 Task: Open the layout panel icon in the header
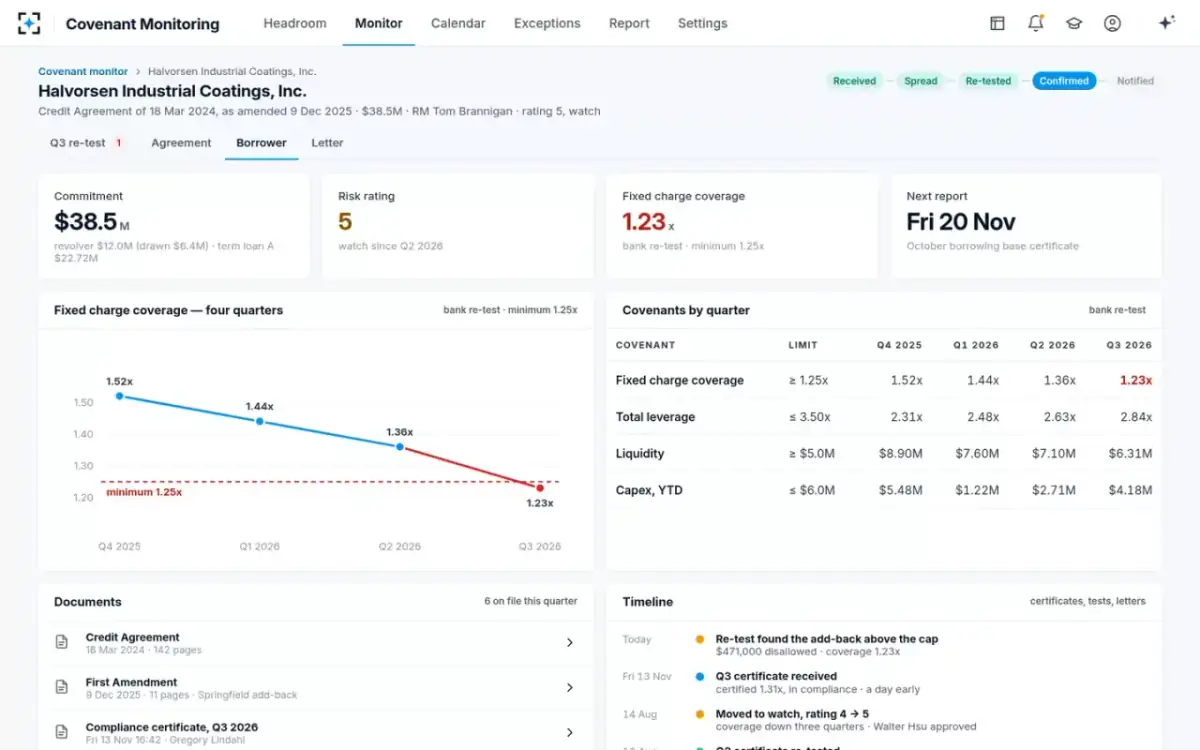click(x=997, y=23)
